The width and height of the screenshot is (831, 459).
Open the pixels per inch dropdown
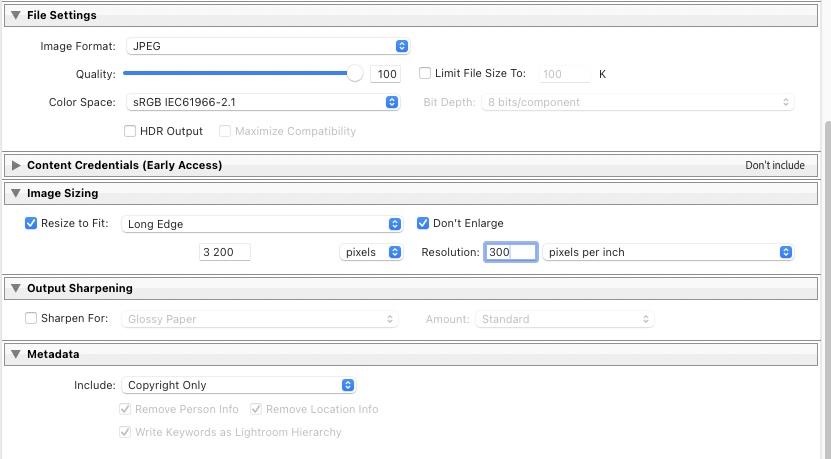(x=668, y=252)
